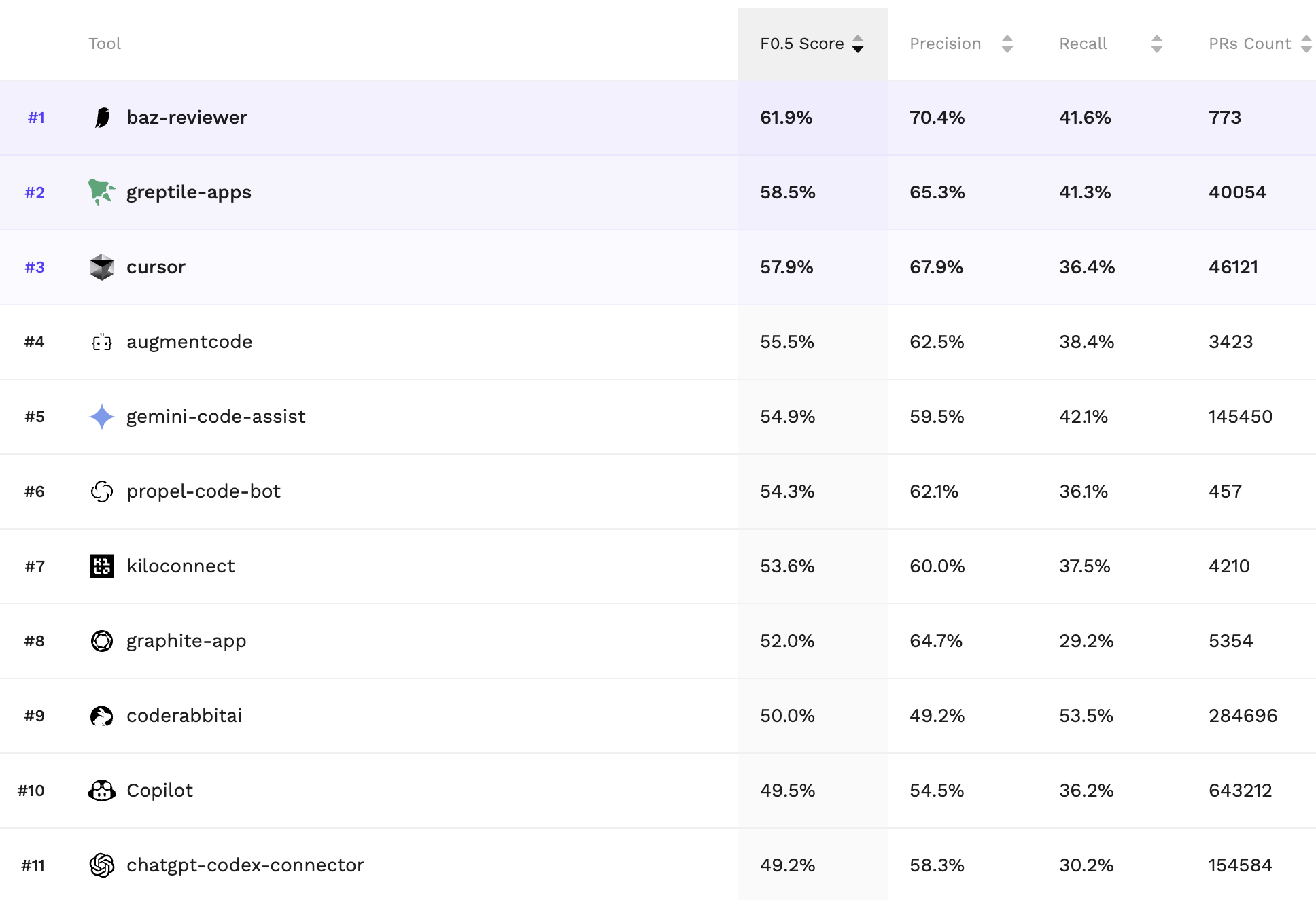Click the cursor cube logo icon
This screenshot has height=900, width=1316.
click(x=102, y=267)
